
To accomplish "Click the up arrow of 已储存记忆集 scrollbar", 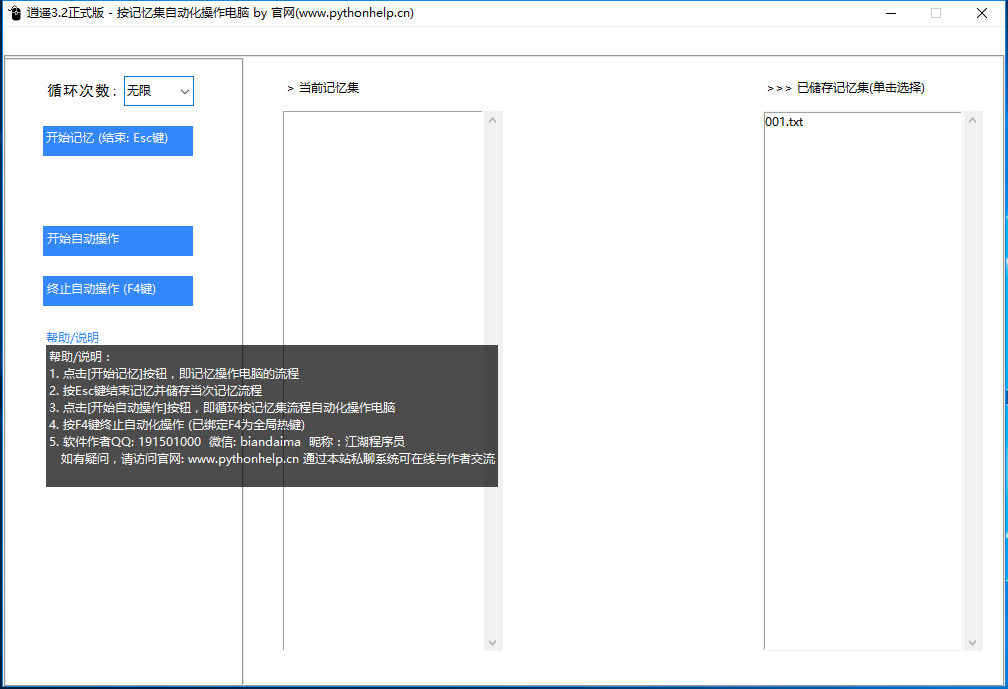I will pos(974,121).
